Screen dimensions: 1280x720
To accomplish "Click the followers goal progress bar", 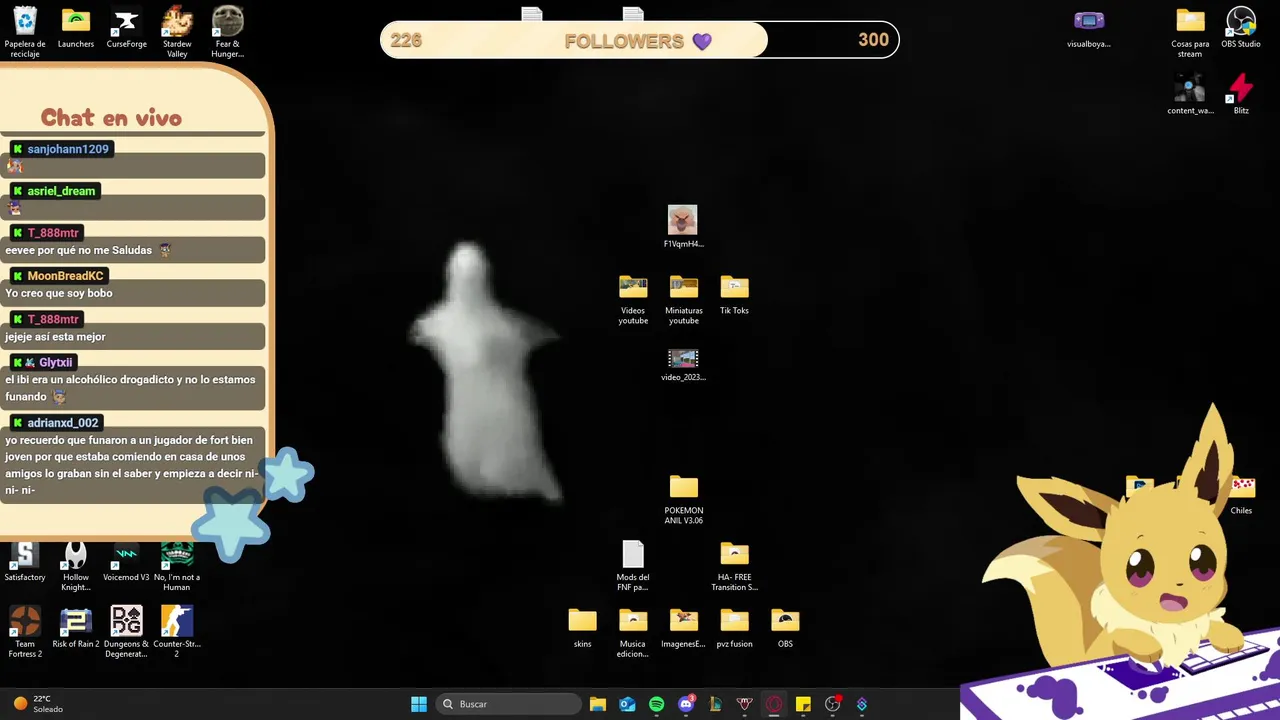I will point(640,41).
